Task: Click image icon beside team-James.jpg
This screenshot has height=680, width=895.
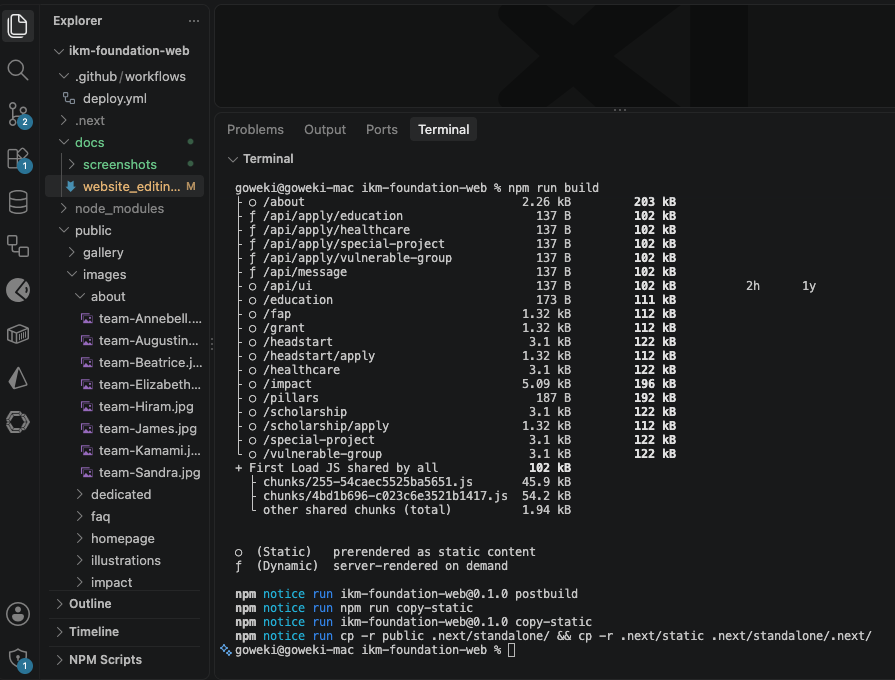Action: pos(87,428)
